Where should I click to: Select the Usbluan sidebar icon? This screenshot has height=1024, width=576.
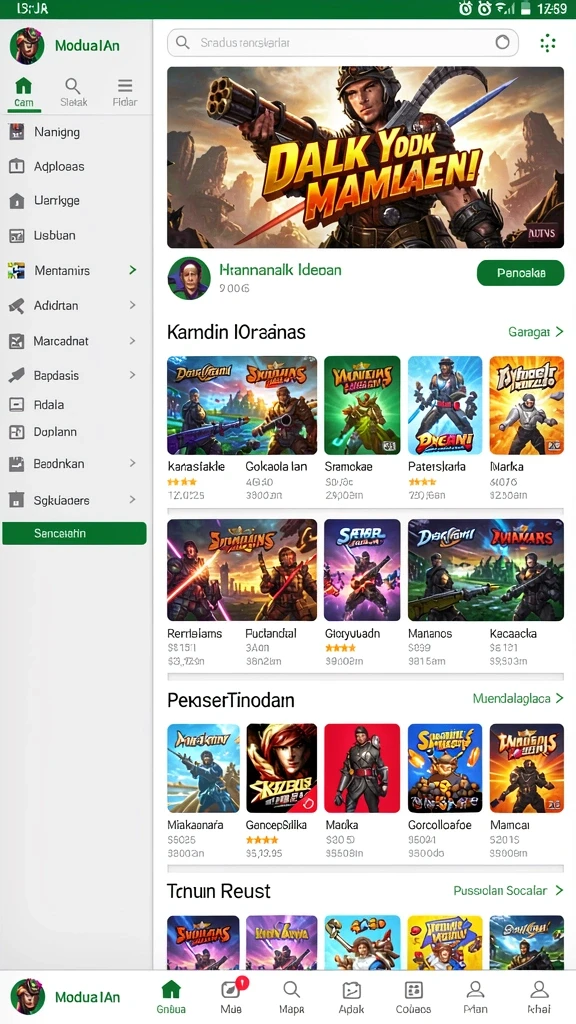point(16,235)
